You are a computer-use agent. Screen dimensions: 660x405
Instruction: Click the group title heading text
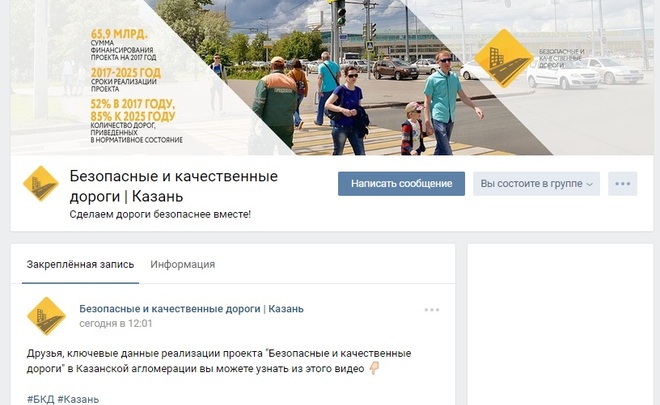(x=173, y=186)
